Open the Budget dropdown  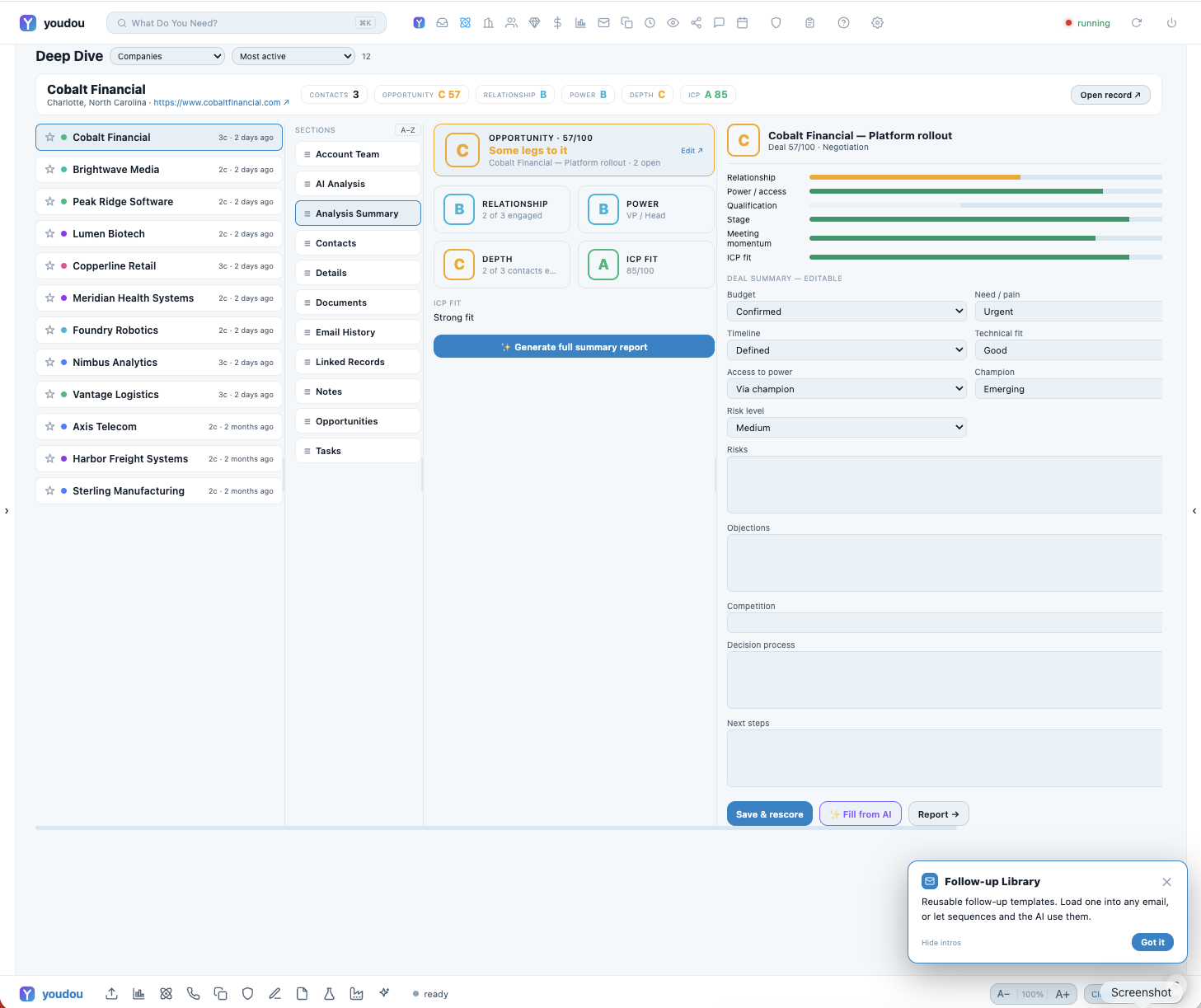847,312
